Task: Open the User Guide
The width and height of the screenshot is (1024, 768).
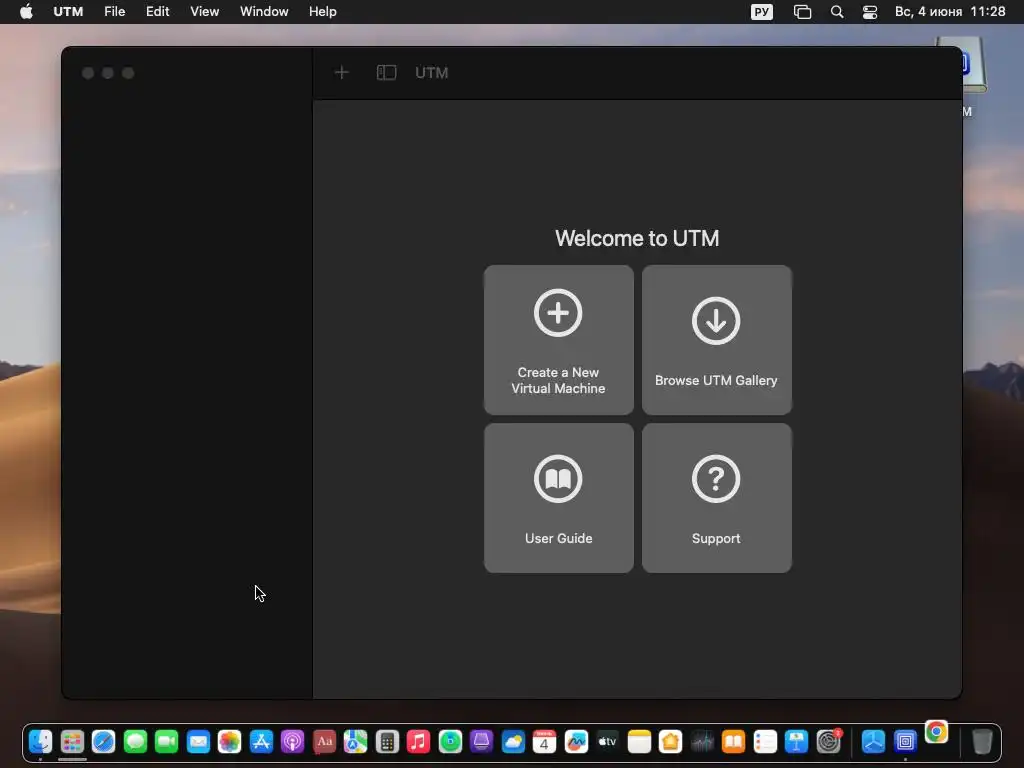Action: point(558,498)
